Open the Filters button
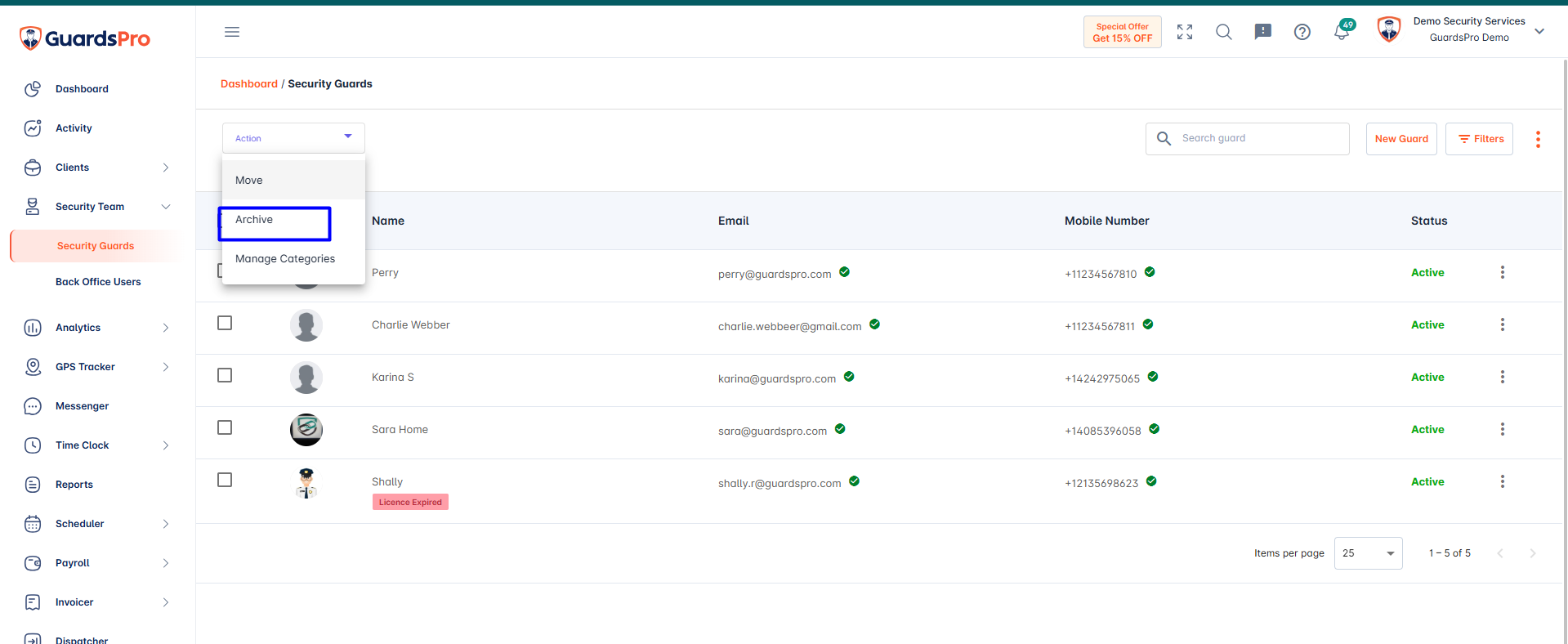 click(1479, 139)
